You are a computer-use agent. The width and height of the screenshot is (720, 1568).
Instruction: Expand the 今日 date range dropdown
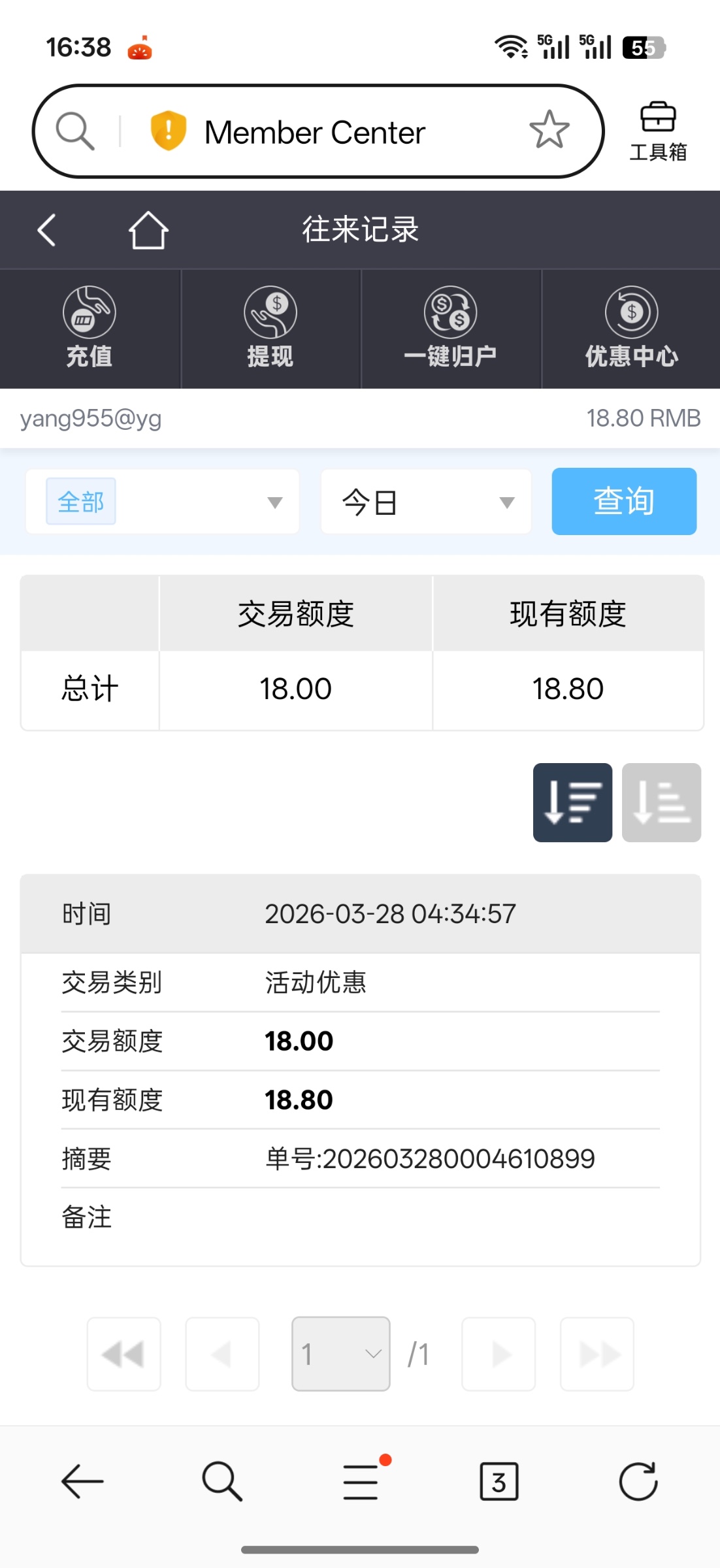click(x=425, y=502)
